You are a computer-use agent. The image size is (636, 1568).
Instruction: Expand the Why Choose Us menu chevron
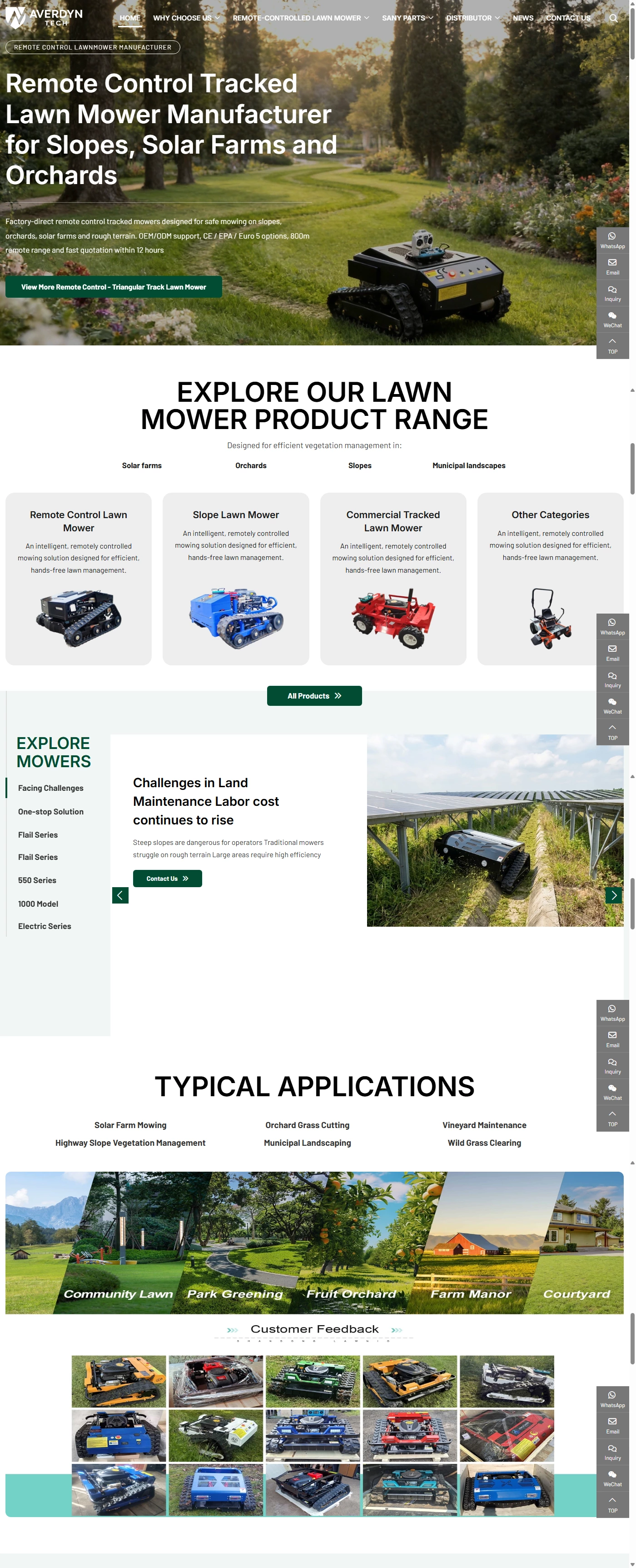(x=217, y=18)
